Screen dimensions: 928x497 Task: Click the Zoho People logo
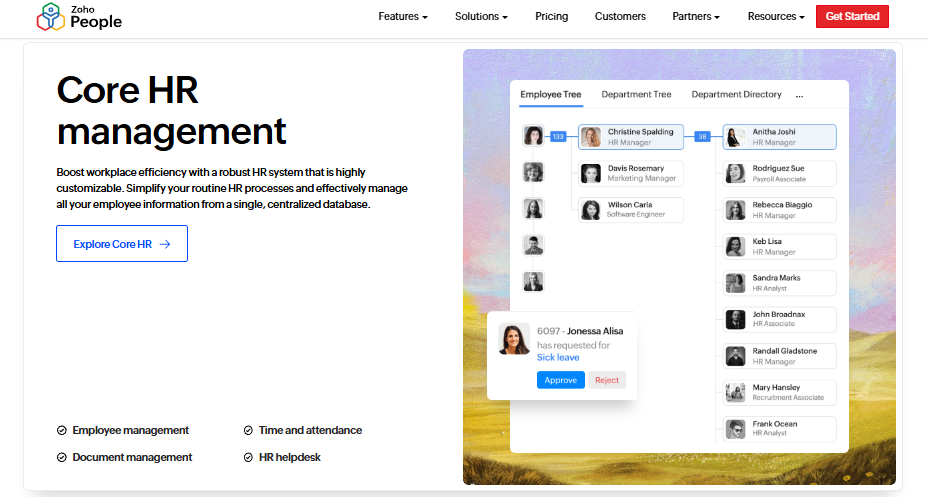[x=79, y=17]
